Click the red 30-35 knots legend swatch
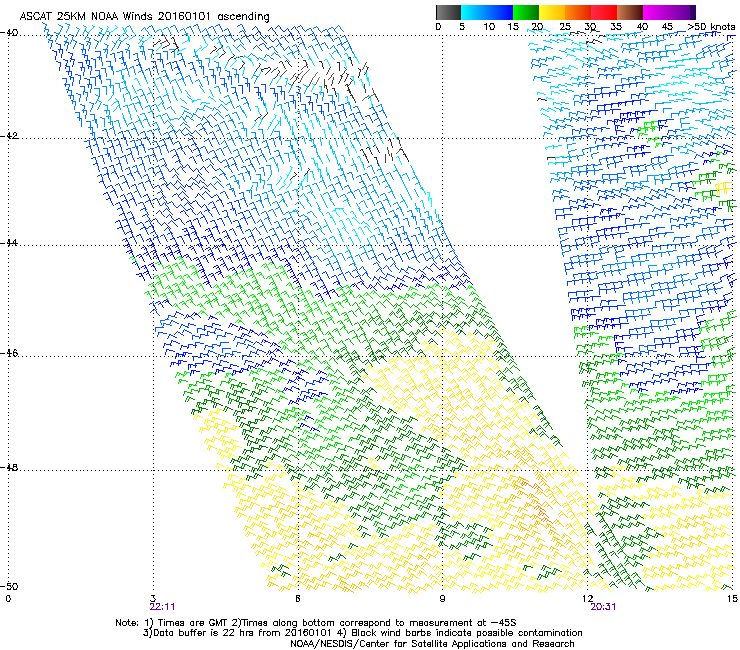Screen dimensions: 740x650 click(x=604, y=12)
